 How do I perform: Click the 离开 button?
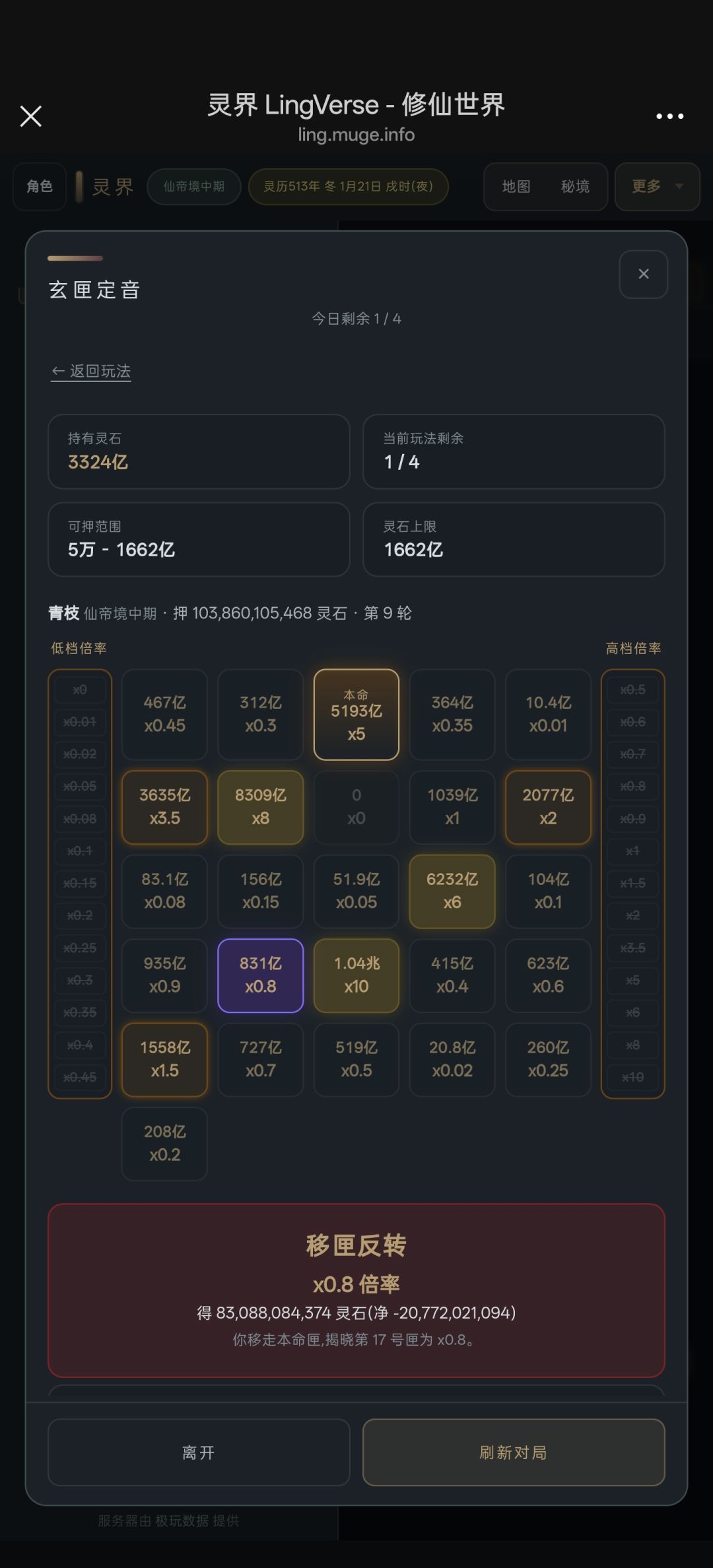[199, 1452]
